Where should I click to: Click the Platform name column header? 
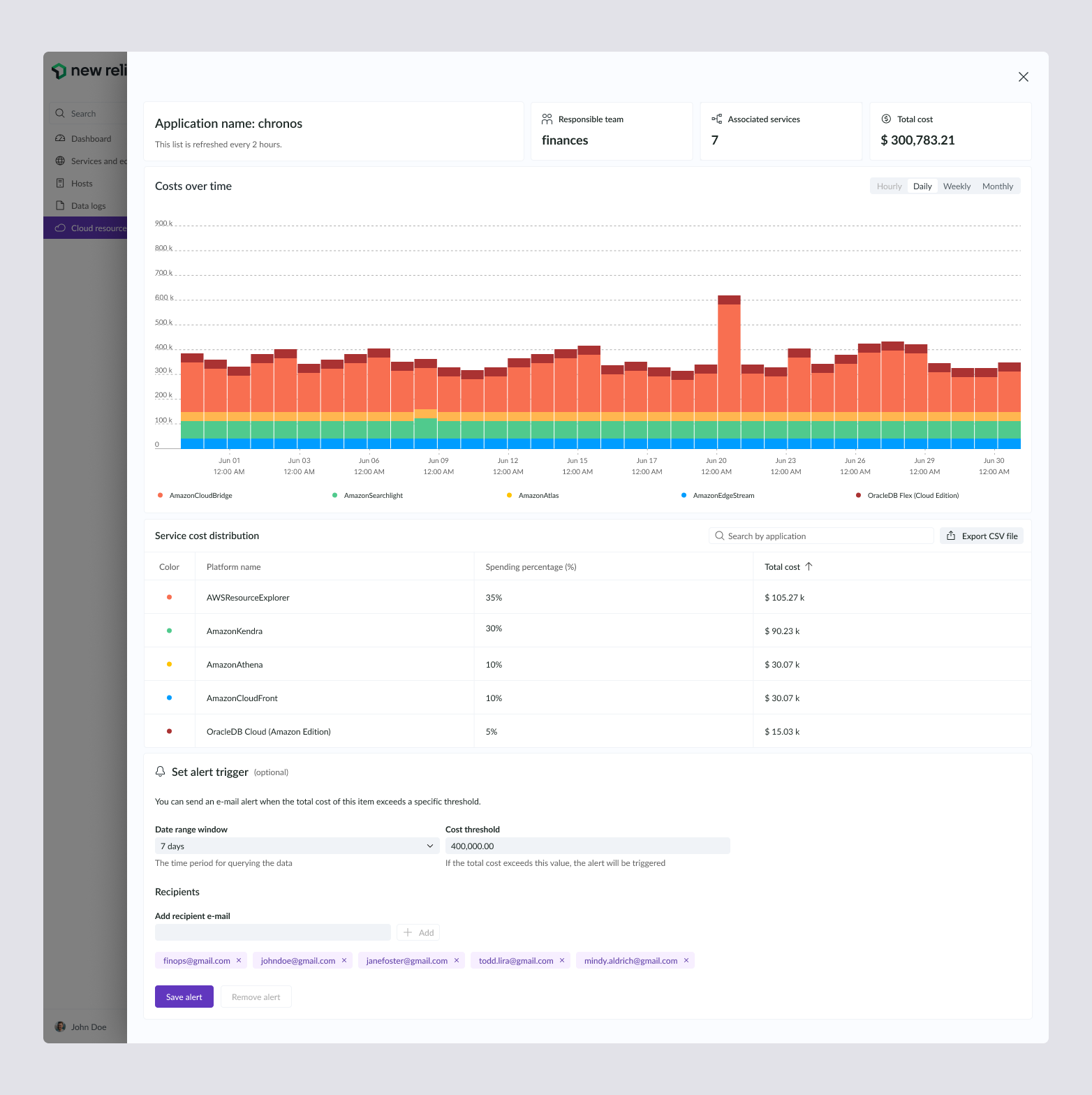point(234,566)
